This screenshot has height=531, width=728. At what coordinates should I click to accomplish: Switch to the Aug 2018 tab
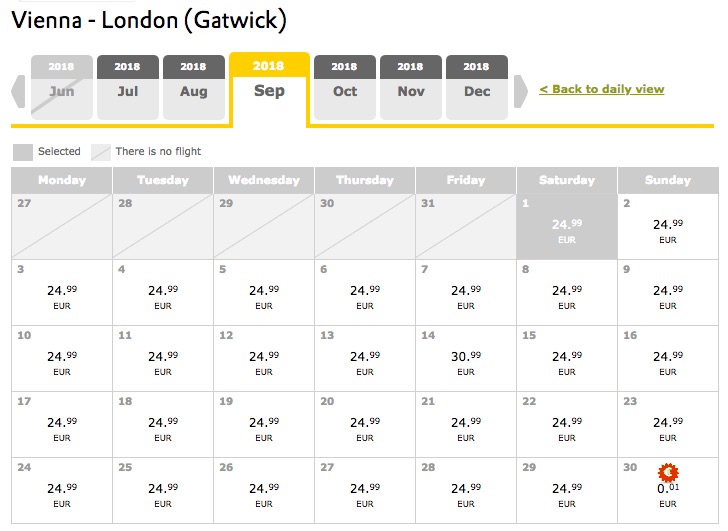click(194, 87)
